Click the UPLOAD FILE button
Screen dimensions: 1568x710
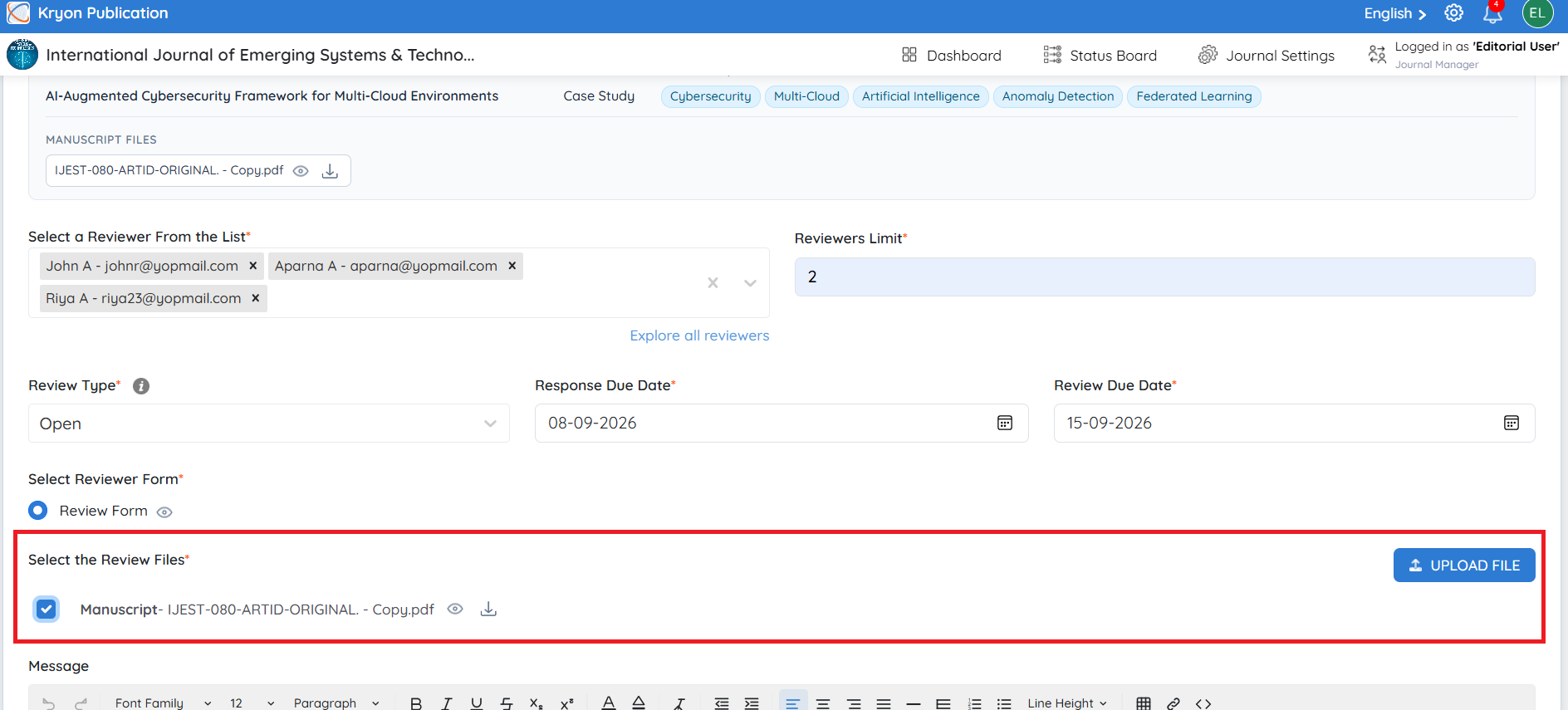click(1464, 566)
